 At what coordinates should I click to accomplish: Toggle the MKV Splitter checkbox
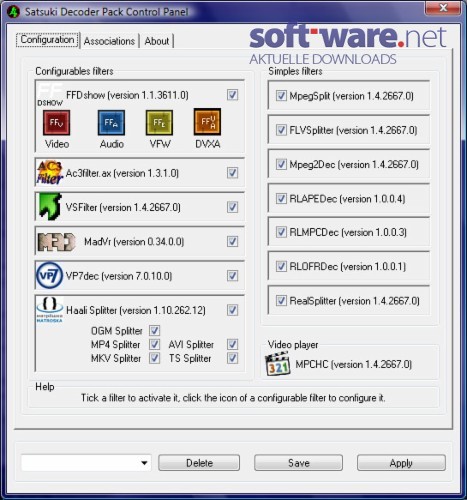[x=154, y=358]
